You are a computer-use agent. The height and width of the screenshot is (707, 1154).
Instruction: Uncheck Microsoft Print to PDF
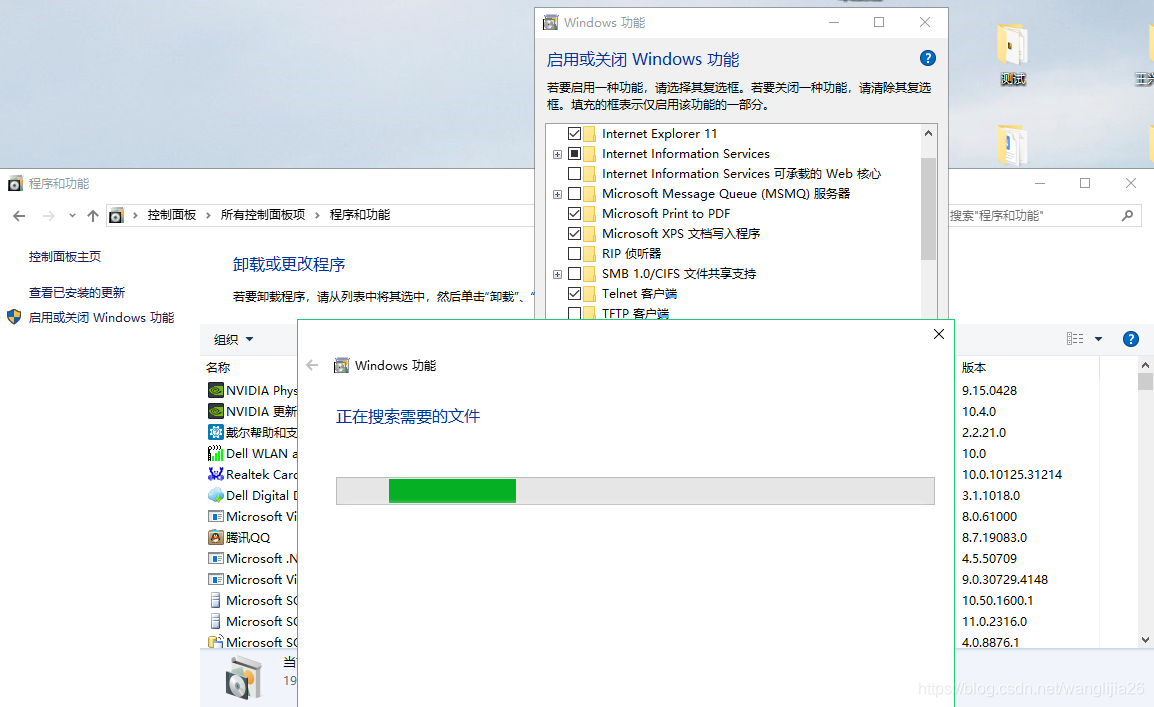point(575,213)
